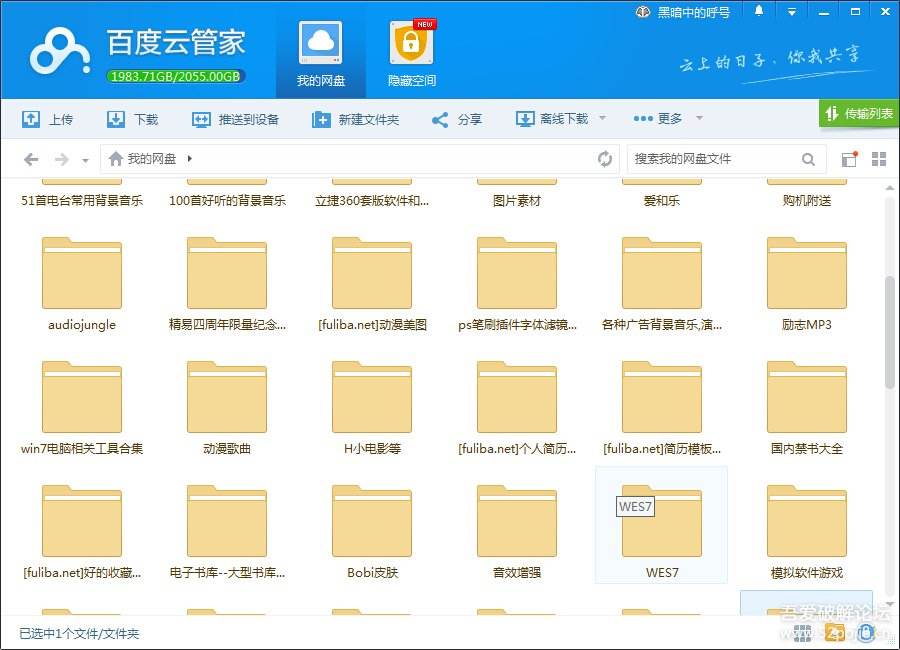Click the 搜索我的网盘文件 search field
Screen dimensions: 900x650
point(715,159)
